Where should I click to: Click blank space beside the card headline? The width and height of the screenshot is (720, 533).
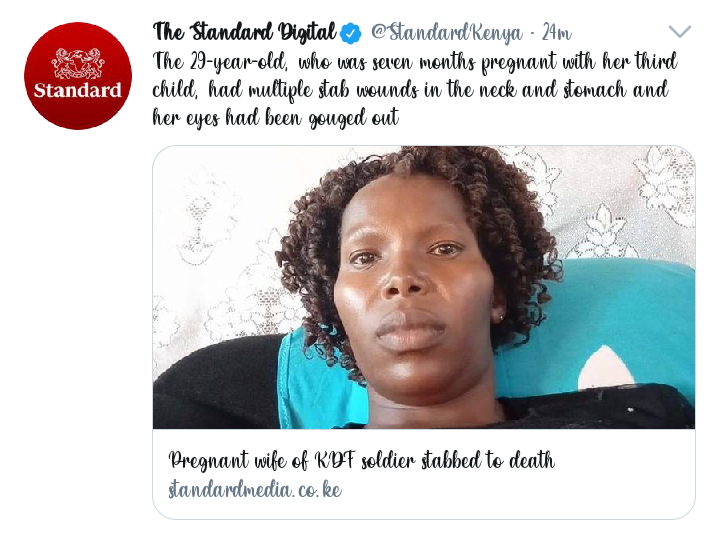click(624, 460)
